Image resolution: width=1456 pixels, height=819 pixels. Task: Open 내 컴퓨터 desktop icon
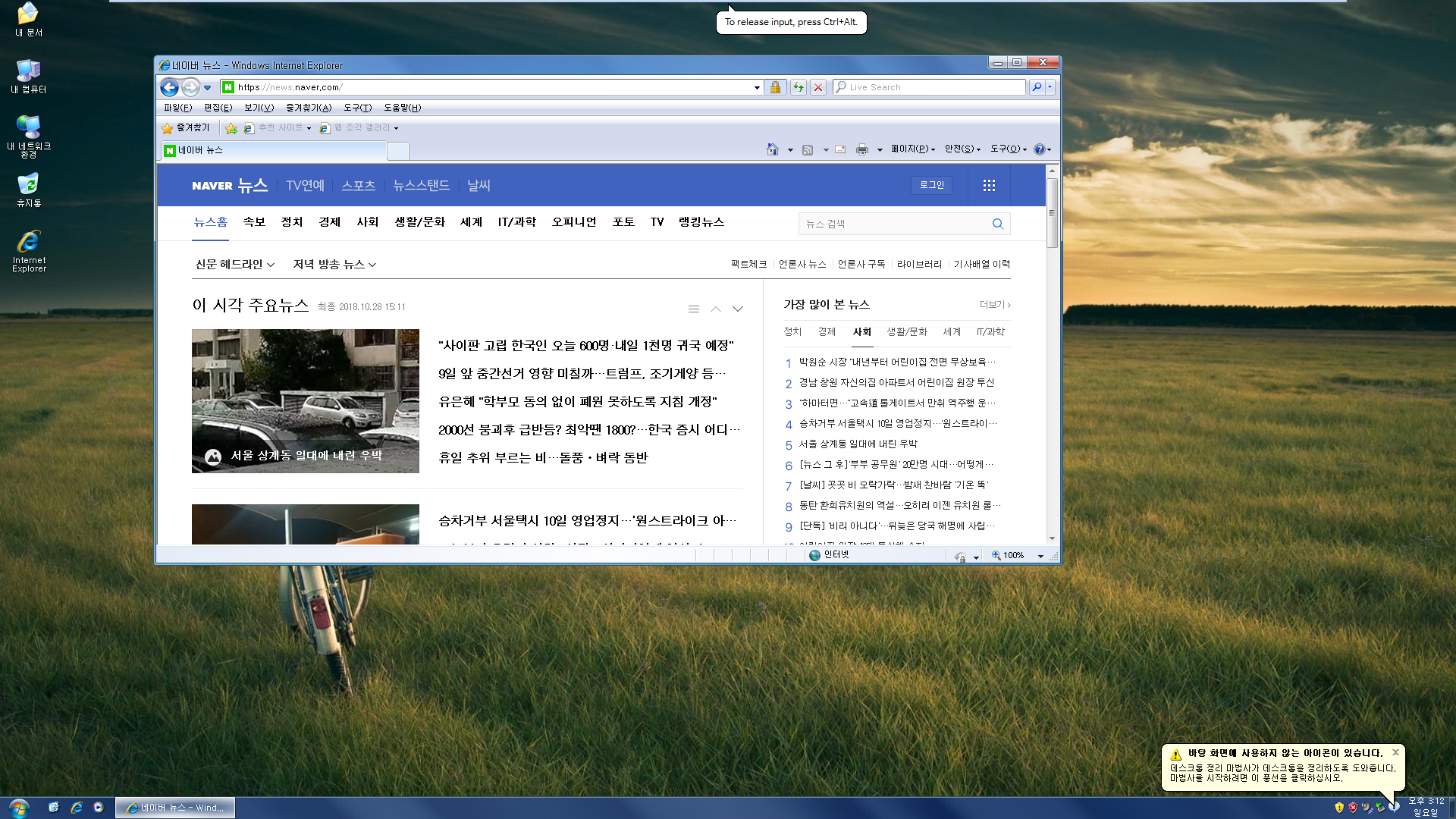point(29,77)
